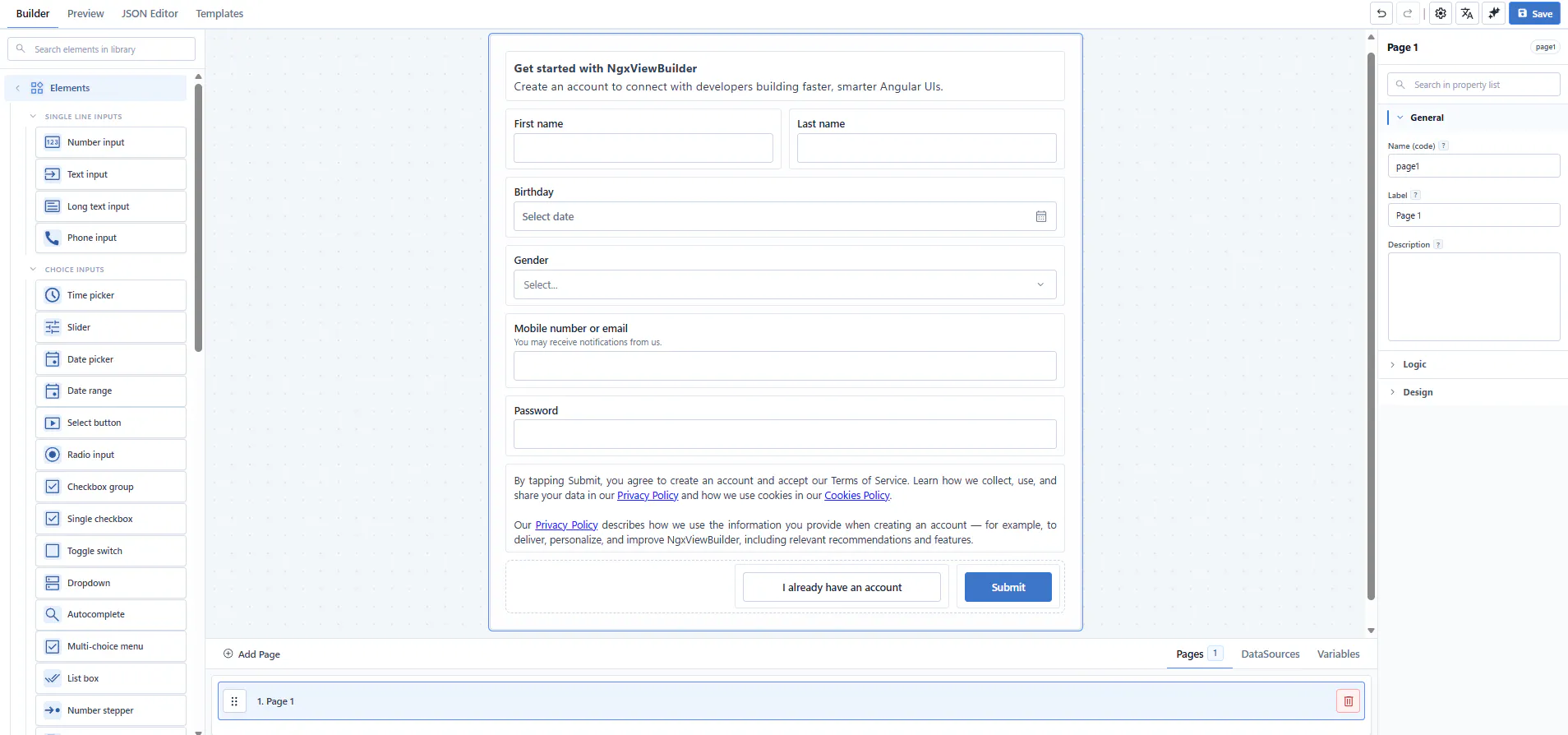Delete Page 1 with trash icon
1568x735 pixels.
1349,701
